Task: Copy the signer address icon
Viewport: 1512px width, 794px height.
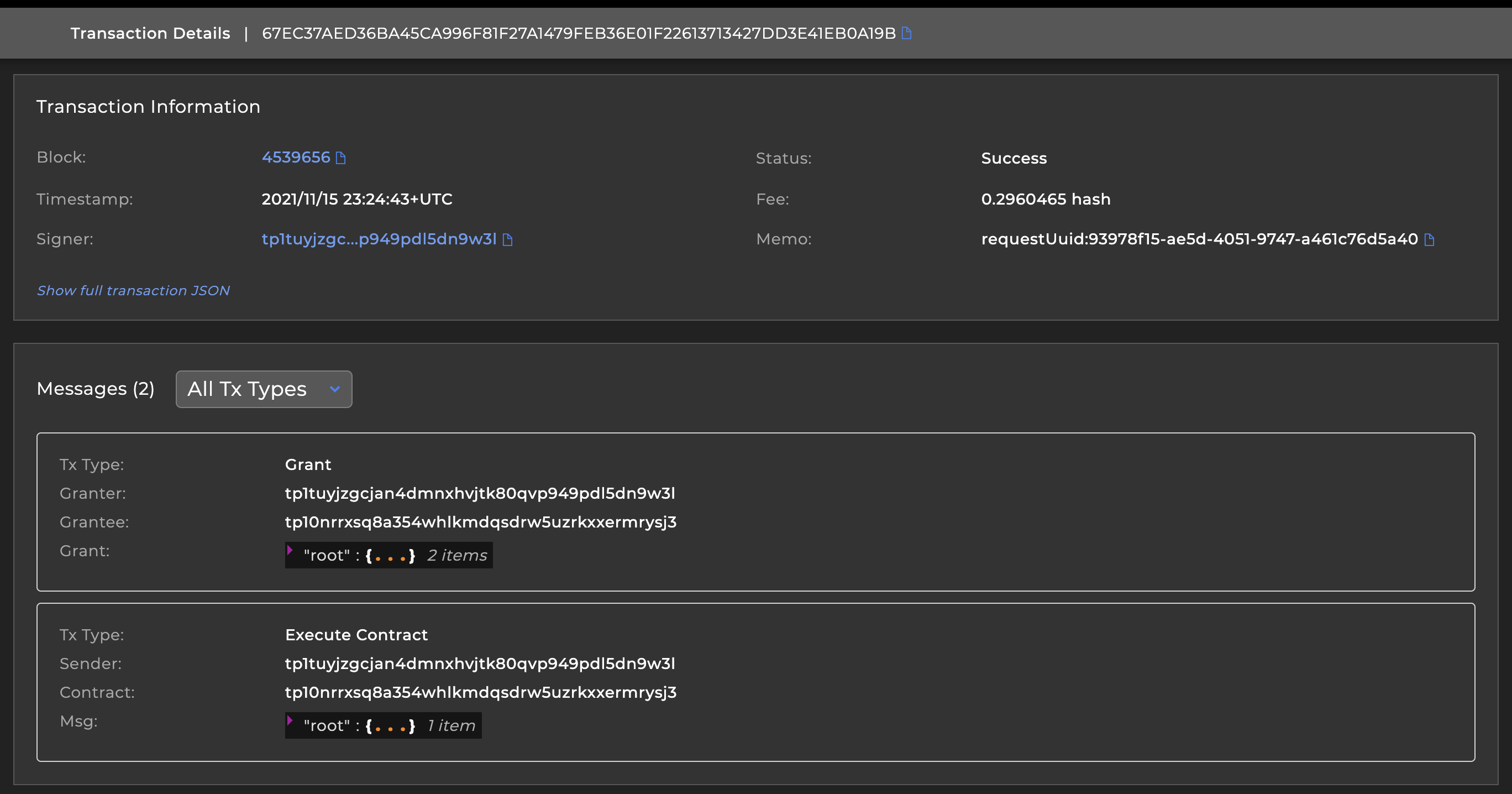Action: (x=508, y=239)
